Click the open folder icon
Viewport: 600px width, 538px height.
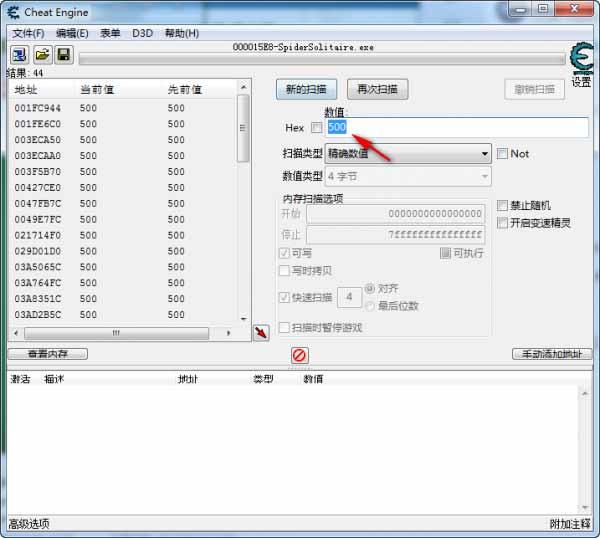(42, 54)
